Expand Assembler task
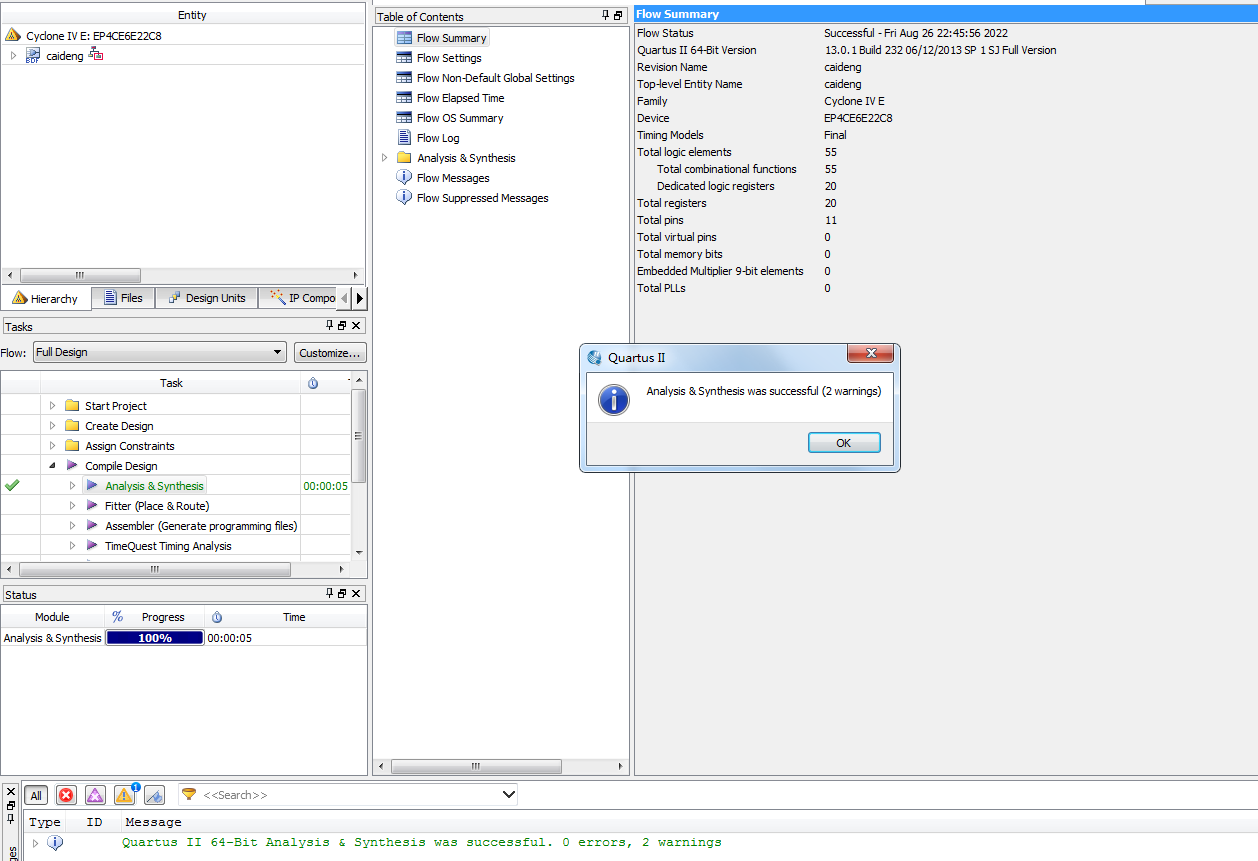 coord(73,526)
